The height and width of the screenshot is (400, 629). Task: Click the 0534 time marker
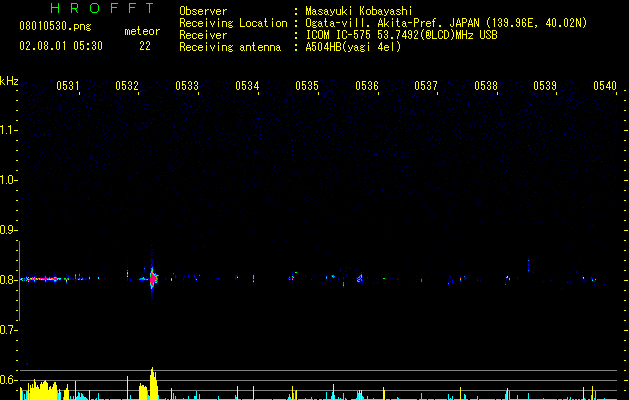point(247,86)
